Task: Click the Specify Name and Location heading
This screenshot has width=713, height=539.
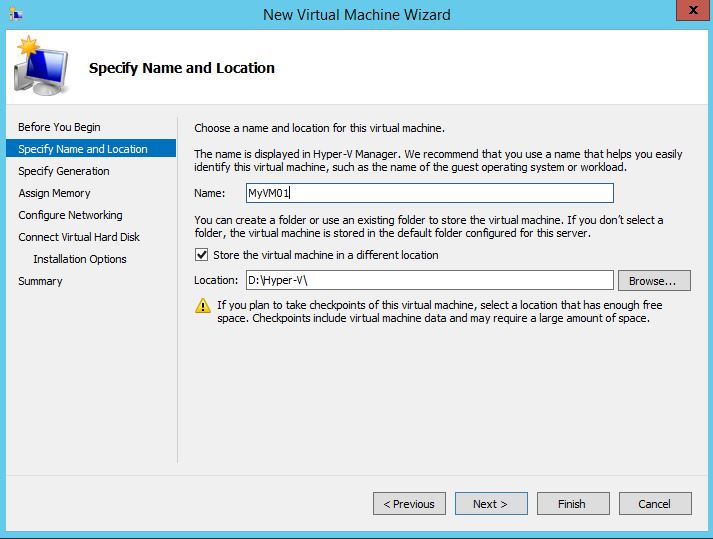Action: pyautogui.click(x=182, y=68)
